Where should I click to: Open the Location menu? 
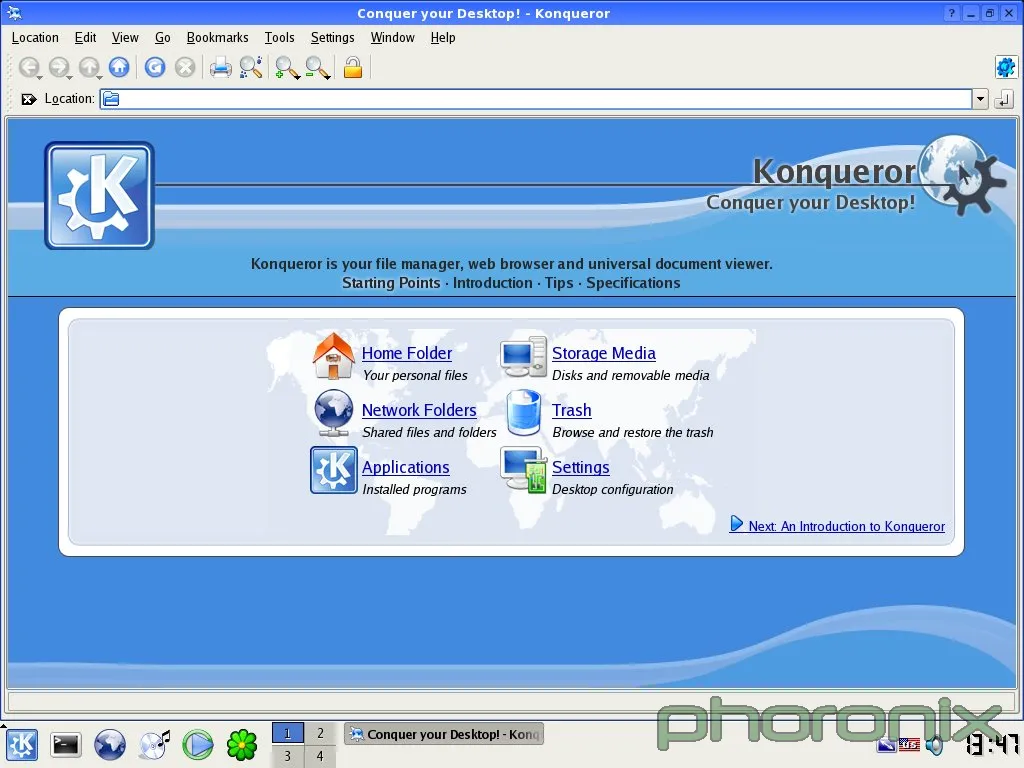pos(35,38)
